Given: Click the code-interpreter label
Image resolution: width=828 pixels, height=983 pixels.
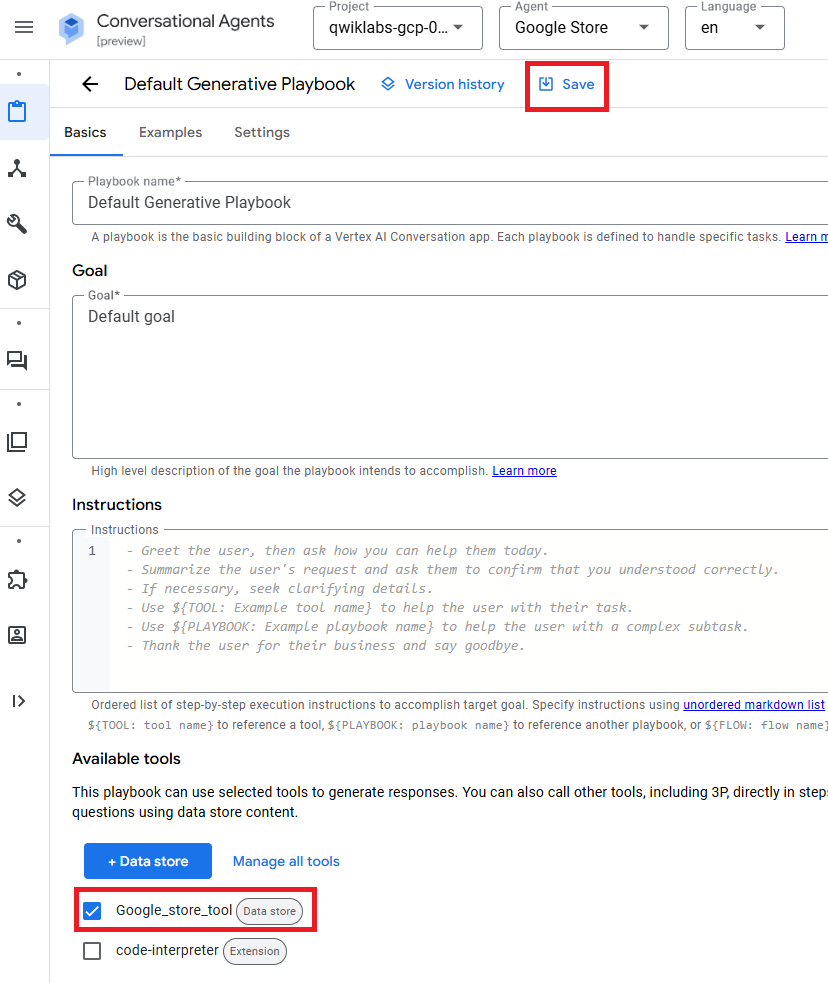Looking at the screenshot, I should (x=167, y=950).
